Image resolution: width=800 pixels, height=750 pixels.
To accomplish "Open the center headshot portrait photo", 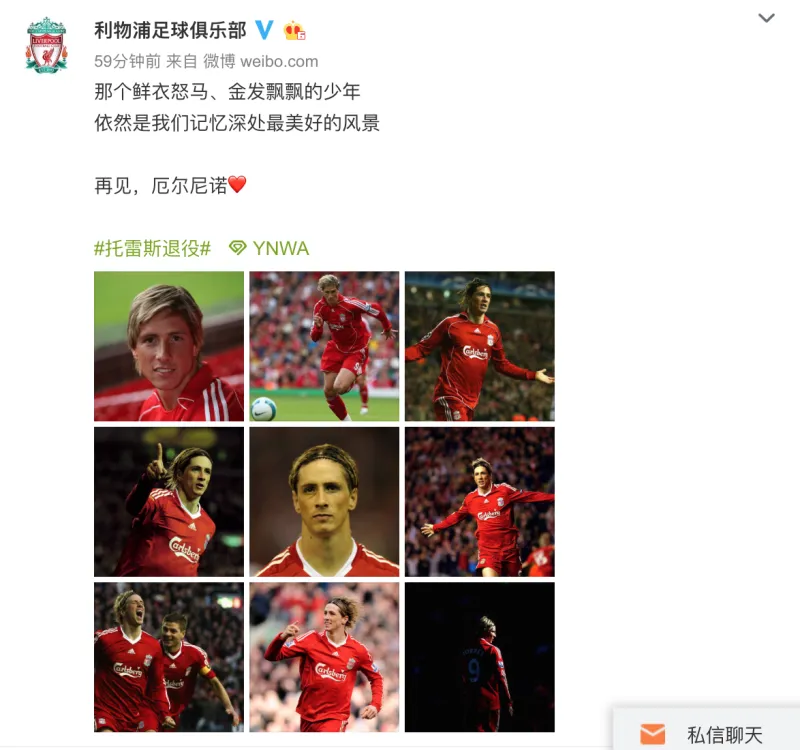I will (324, 502).
